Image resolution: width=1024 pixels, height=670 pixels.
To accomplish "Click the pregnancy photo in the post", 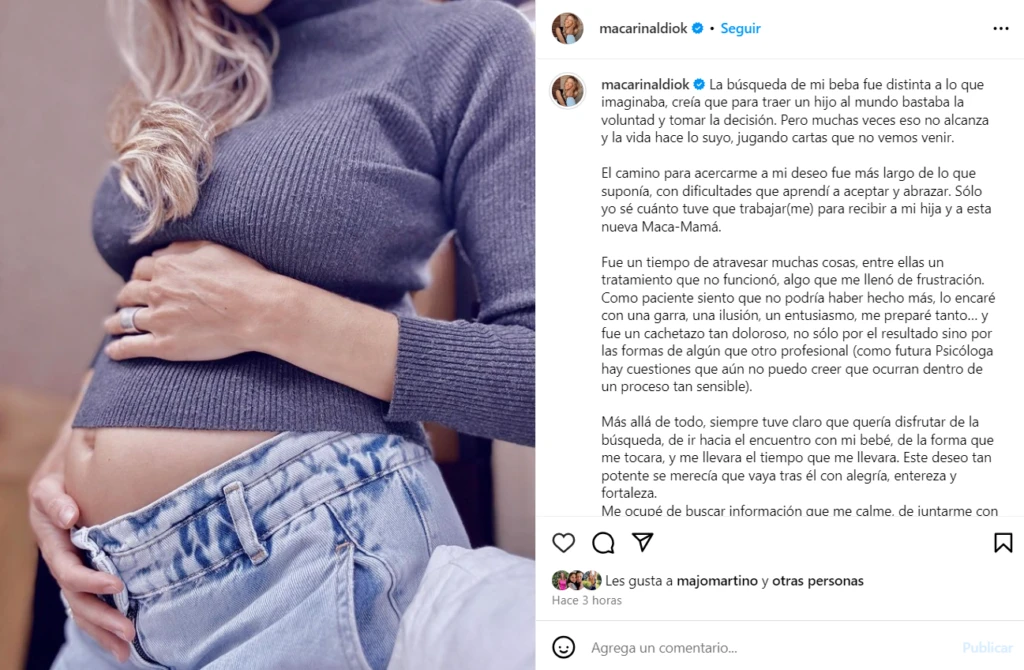I will pos(268,335).
